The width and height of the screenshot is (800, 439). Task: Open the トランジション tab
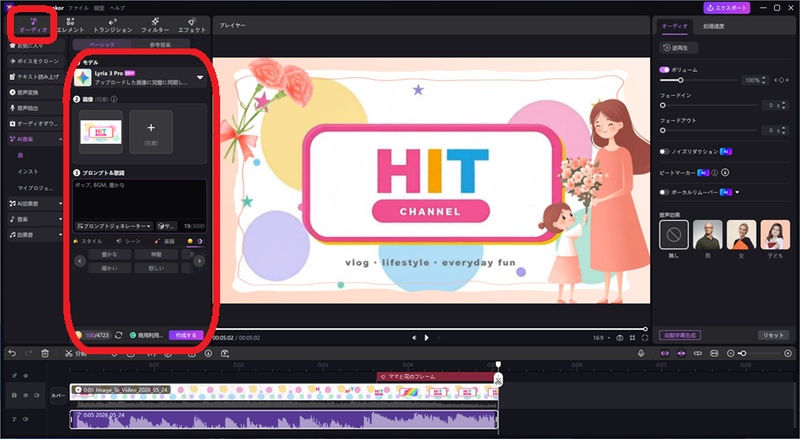113,25
